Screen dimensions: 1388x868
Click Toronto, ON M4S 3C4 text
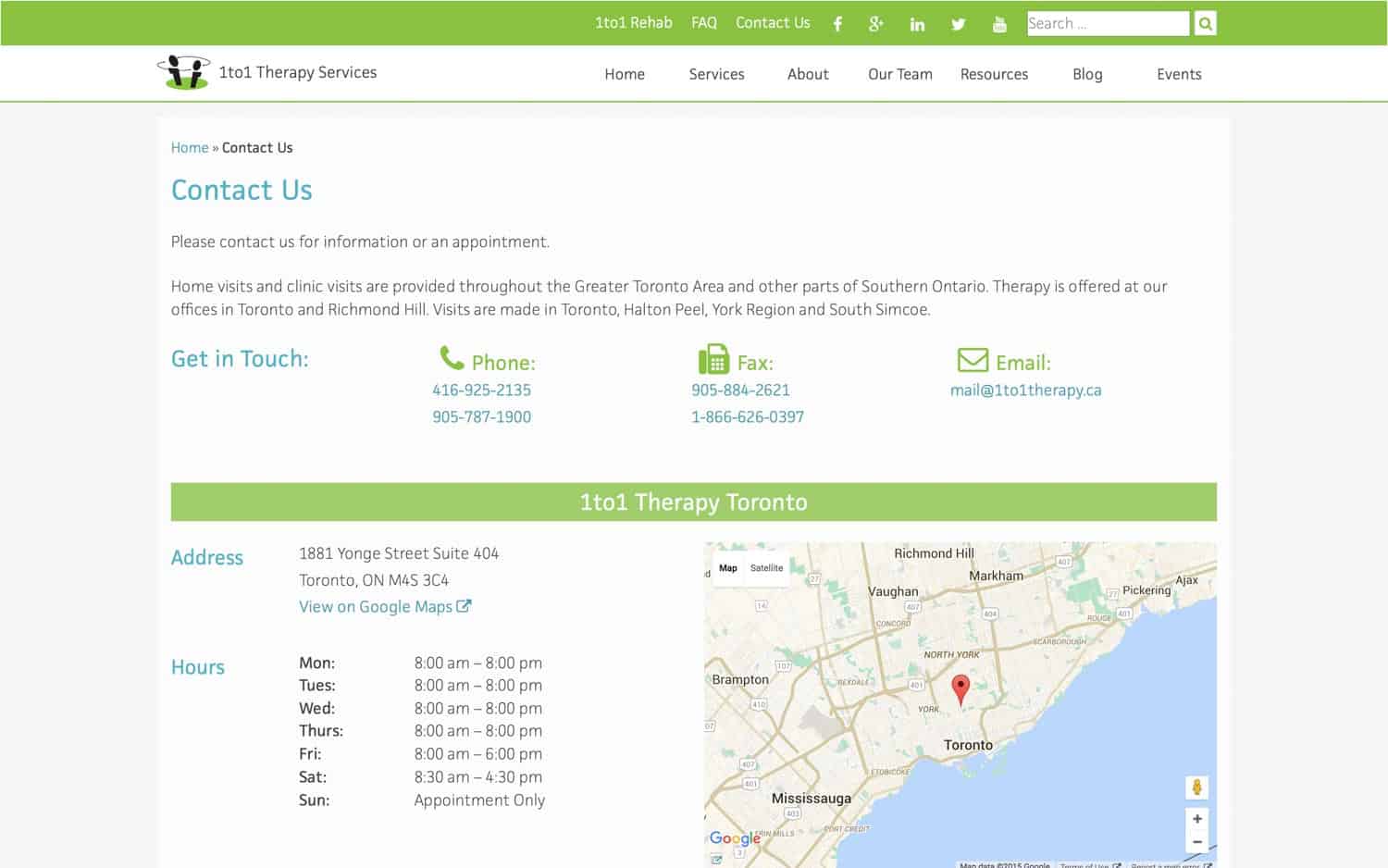point(374,580)
